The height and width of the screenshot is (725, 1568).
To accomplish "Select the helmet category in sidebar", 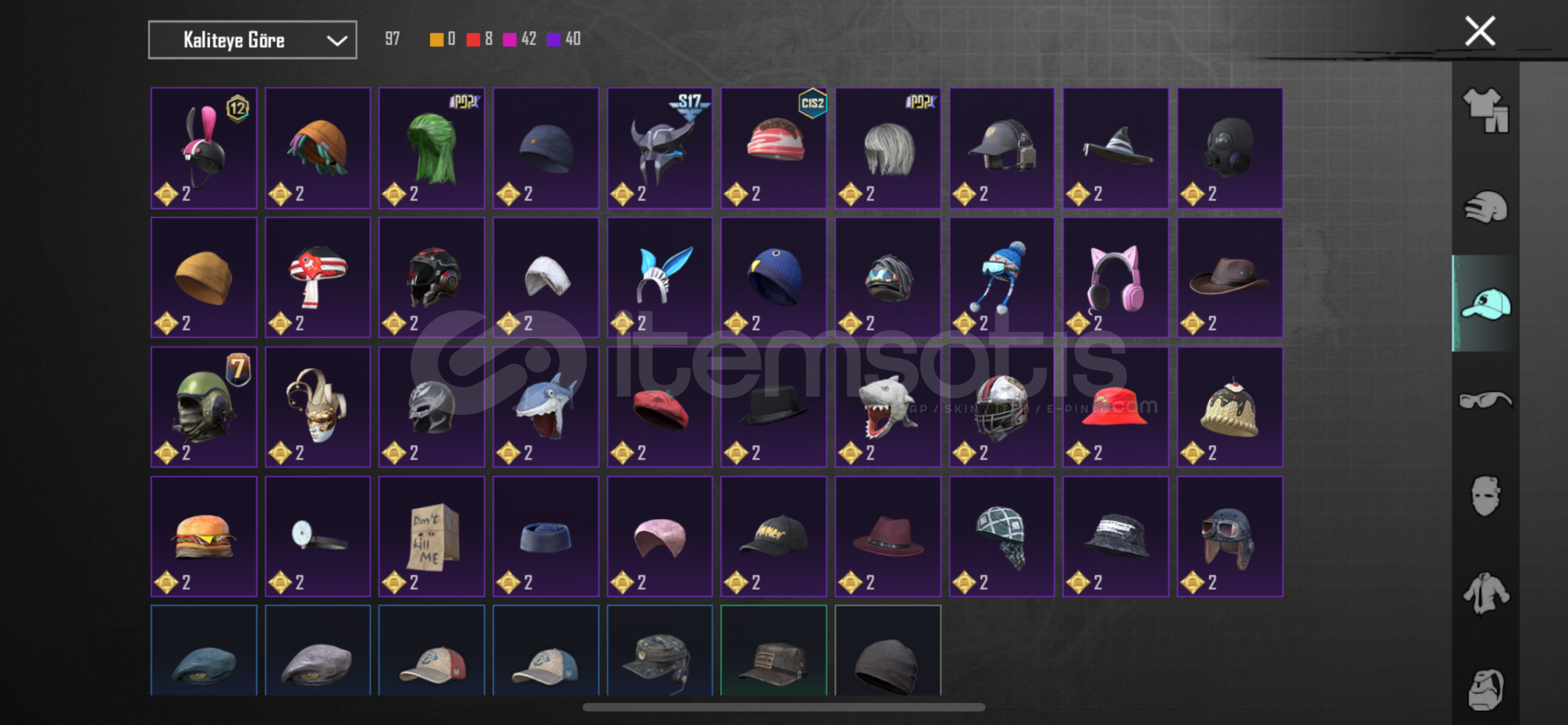I will (1485, 207).
